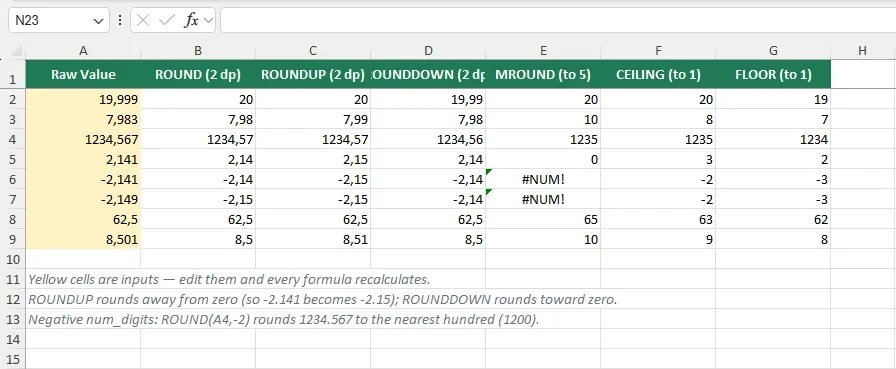896x369 pixels.
Task: Click the note about ROUNDUP rounding away from zero
Action: click(x=323, y=299)
